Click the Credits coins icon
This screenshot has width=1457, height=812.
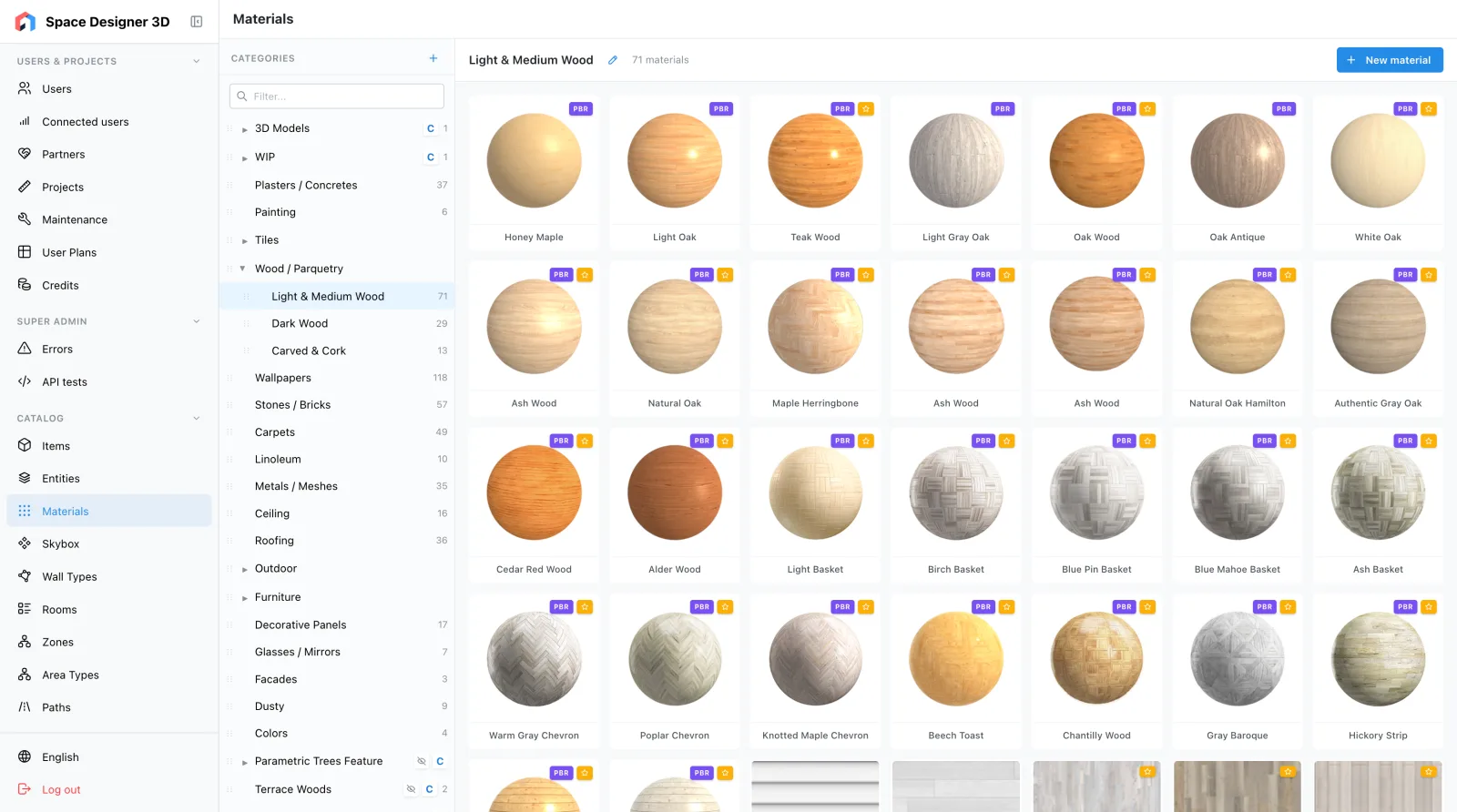click(25, 285)
